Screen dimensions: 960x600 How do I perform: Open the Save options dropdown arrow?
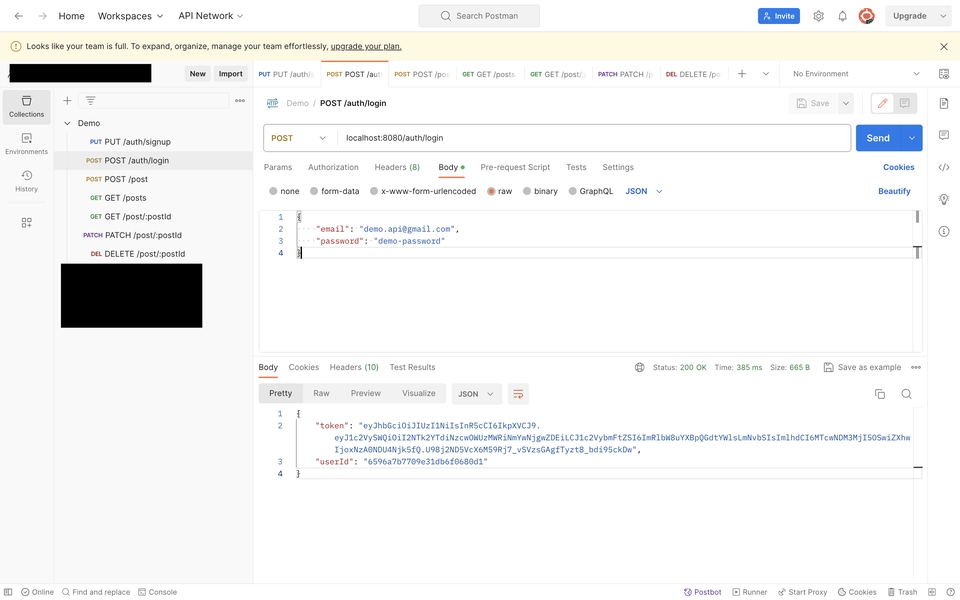846,103
